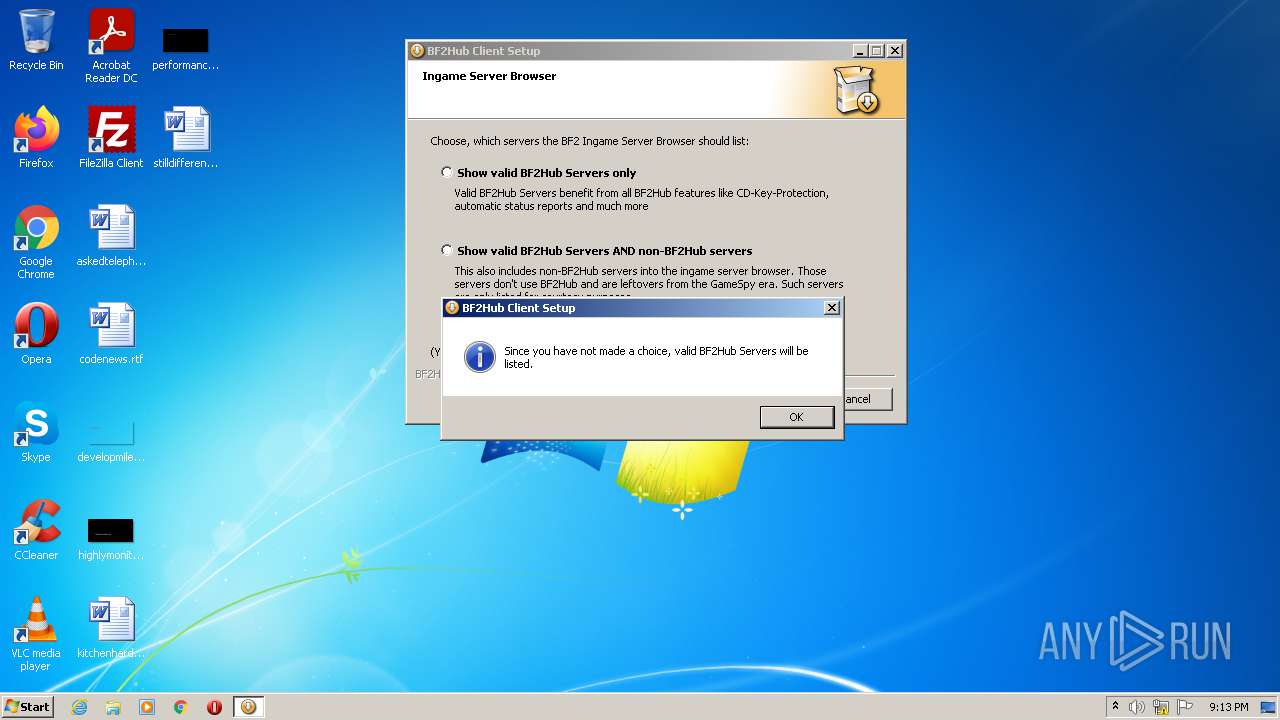Open the Windows Start menu
Viewport: 1280px width, 720px height.
(28, 706)
